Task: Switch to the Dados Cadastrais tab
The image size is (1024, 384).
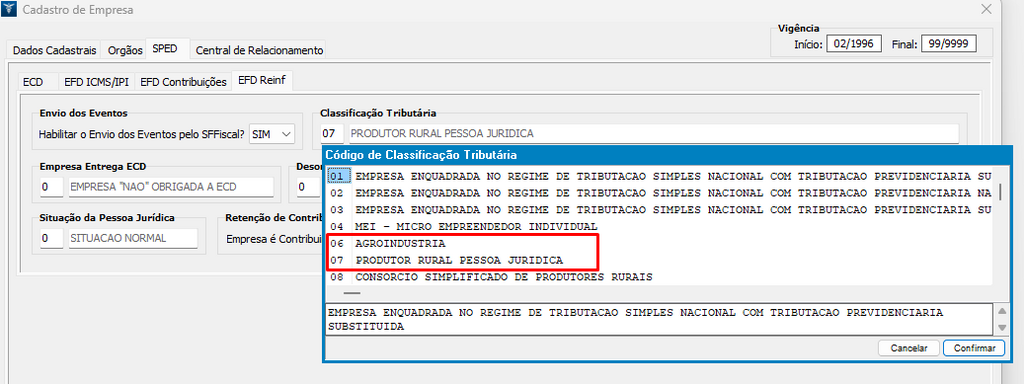Action: click(55, 50)
